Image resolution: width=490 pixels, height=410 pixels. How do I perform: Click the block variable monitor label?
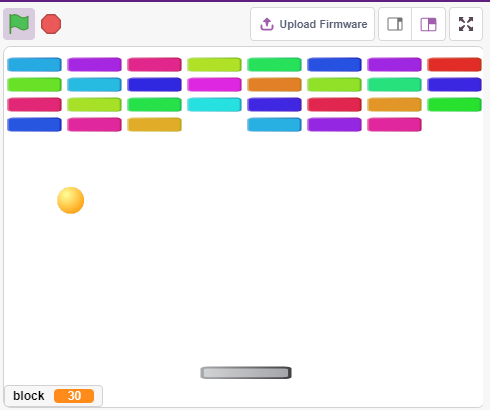[x=29, y=396]
